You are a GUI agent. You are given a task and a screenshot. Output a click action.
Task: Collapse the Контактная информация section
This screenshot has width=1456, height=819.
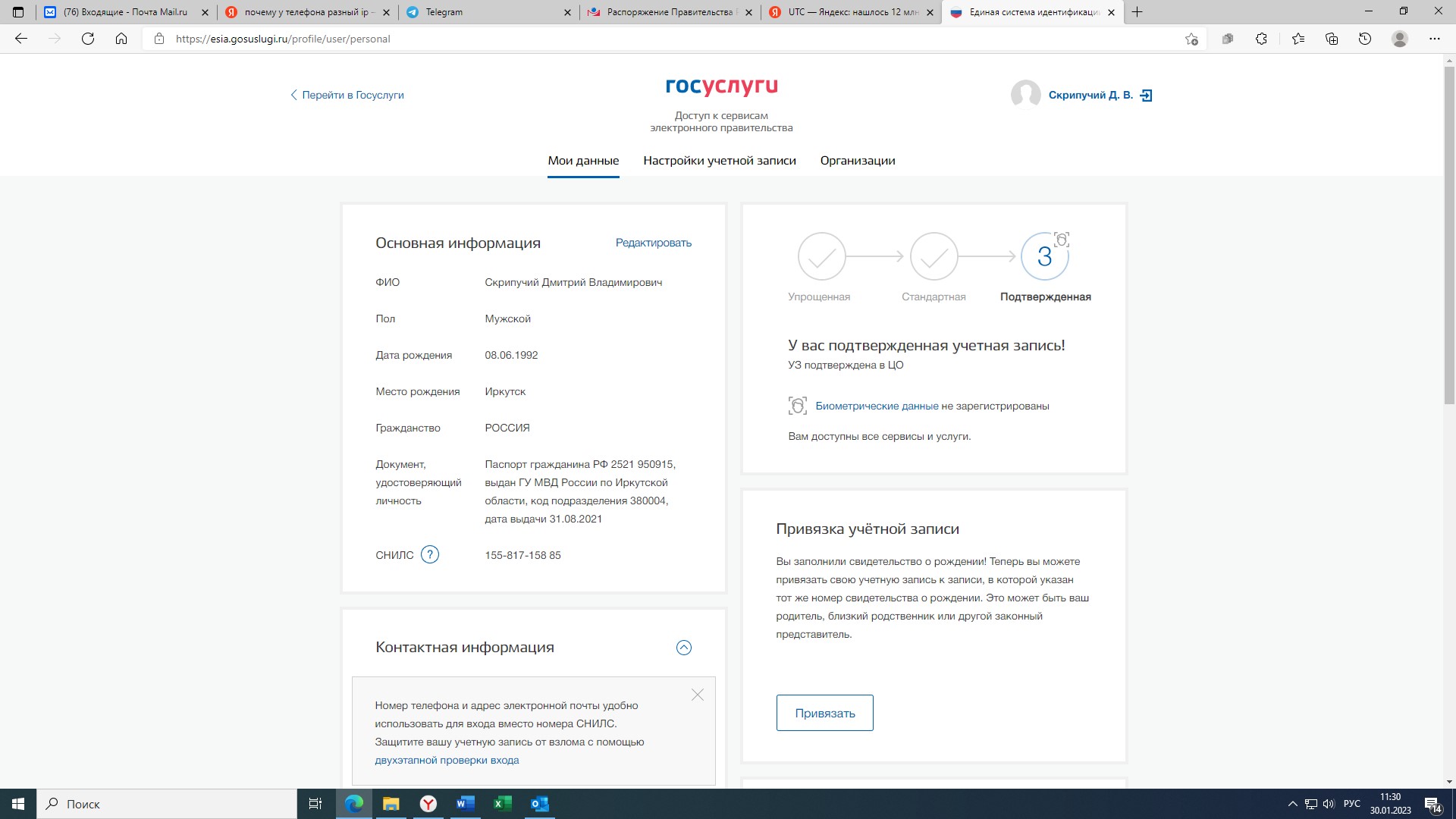coord(683,648)
